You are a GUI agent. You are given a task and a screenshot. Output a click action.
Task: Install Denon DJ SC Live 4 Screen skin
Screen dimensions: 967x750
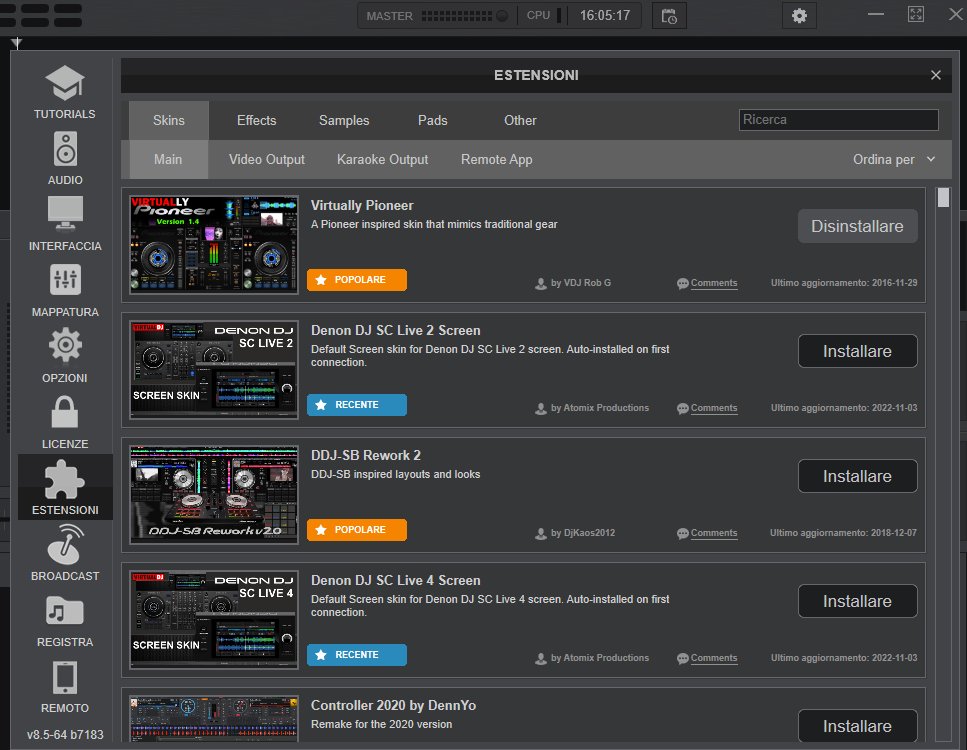tap(857, 601)
